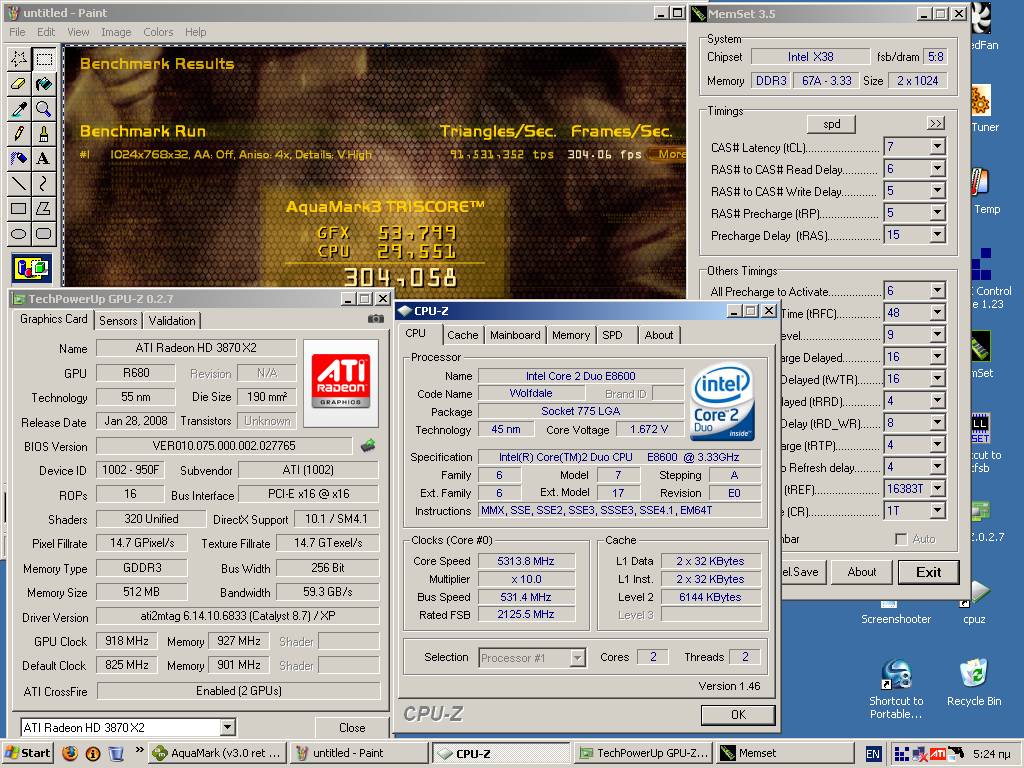Image resolution: width=1024 pixels, height=768 pixels.
Task: Click the GPU-Z screenshot camera icon
Action: (376, 319)
